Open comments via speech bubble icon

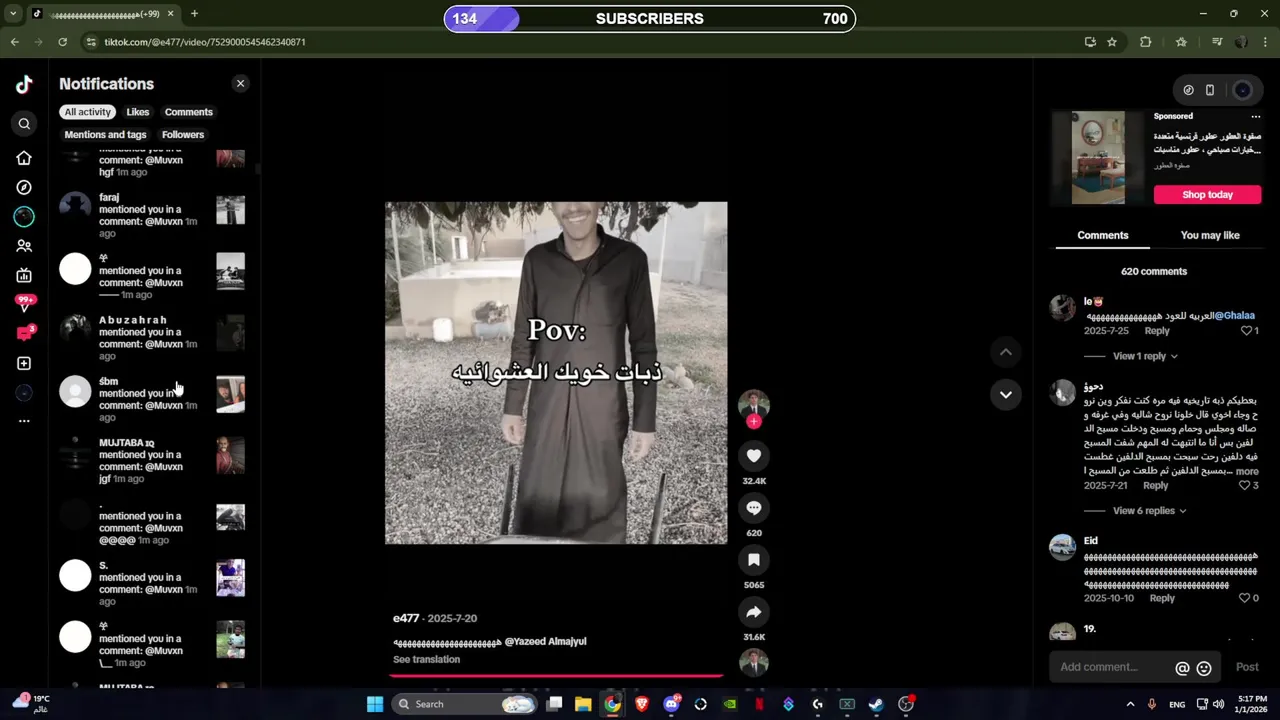coord(754,508)
